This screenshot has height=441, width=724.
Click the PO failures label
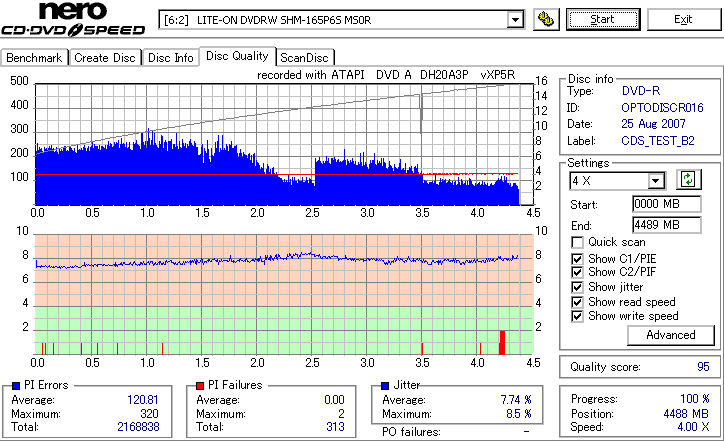click(411, 432)
